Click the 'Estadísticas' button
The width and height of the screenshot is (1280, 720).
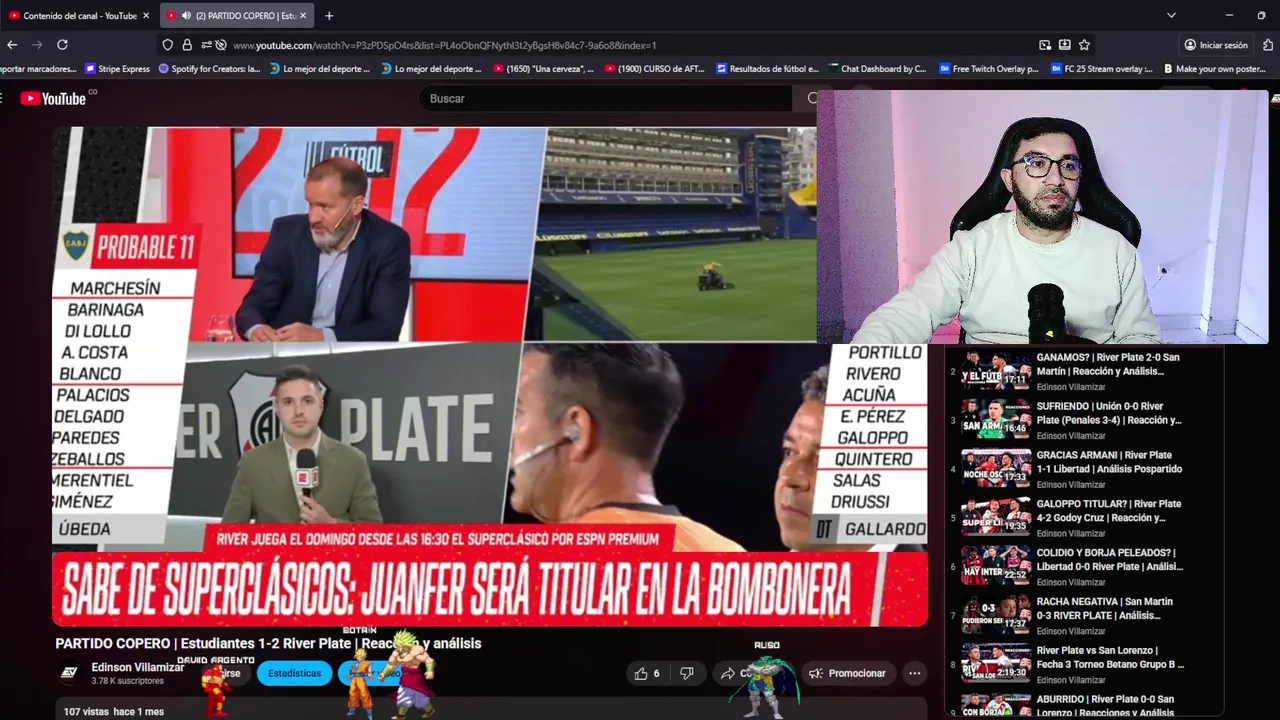coord(294,673)
